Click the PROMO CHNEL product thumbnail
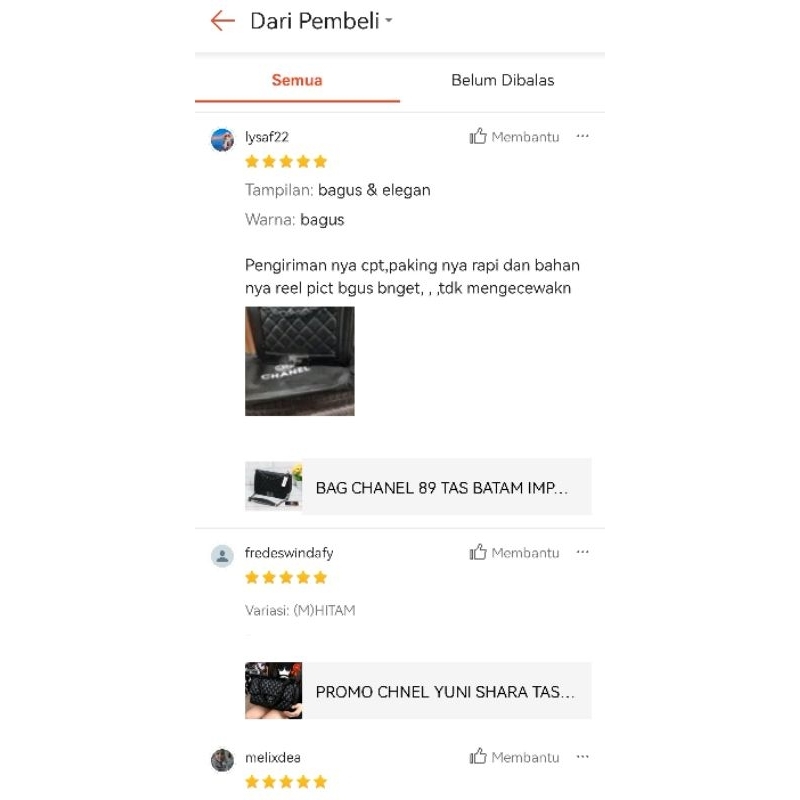Viewport: 800px width, 800px height. pyautogui.click(x=273, y=691)
